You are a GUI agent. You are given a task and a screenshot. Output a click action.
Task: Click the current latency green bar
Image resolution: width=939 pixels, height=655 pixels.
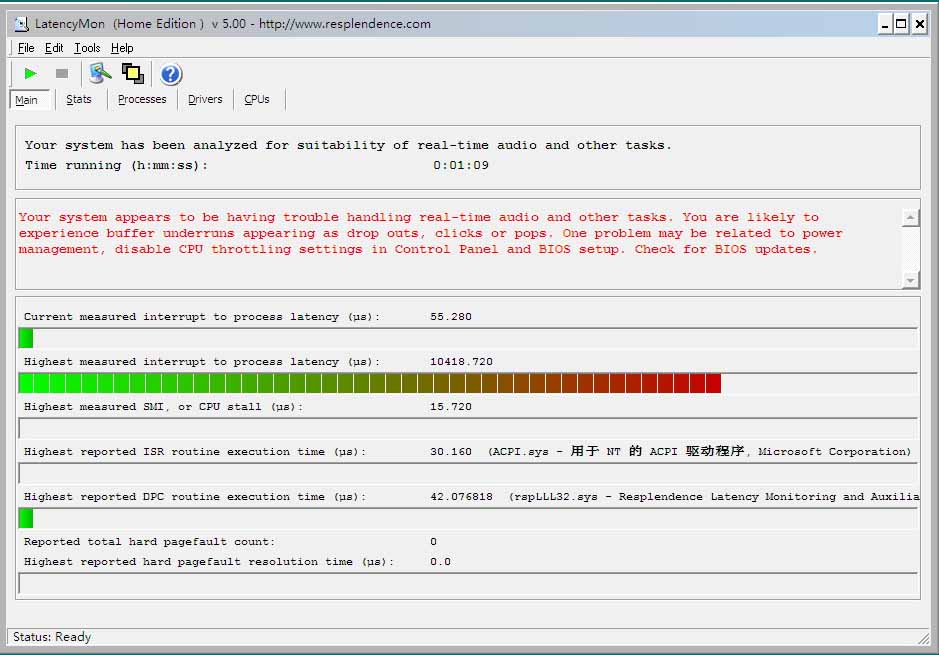point(26,338)
